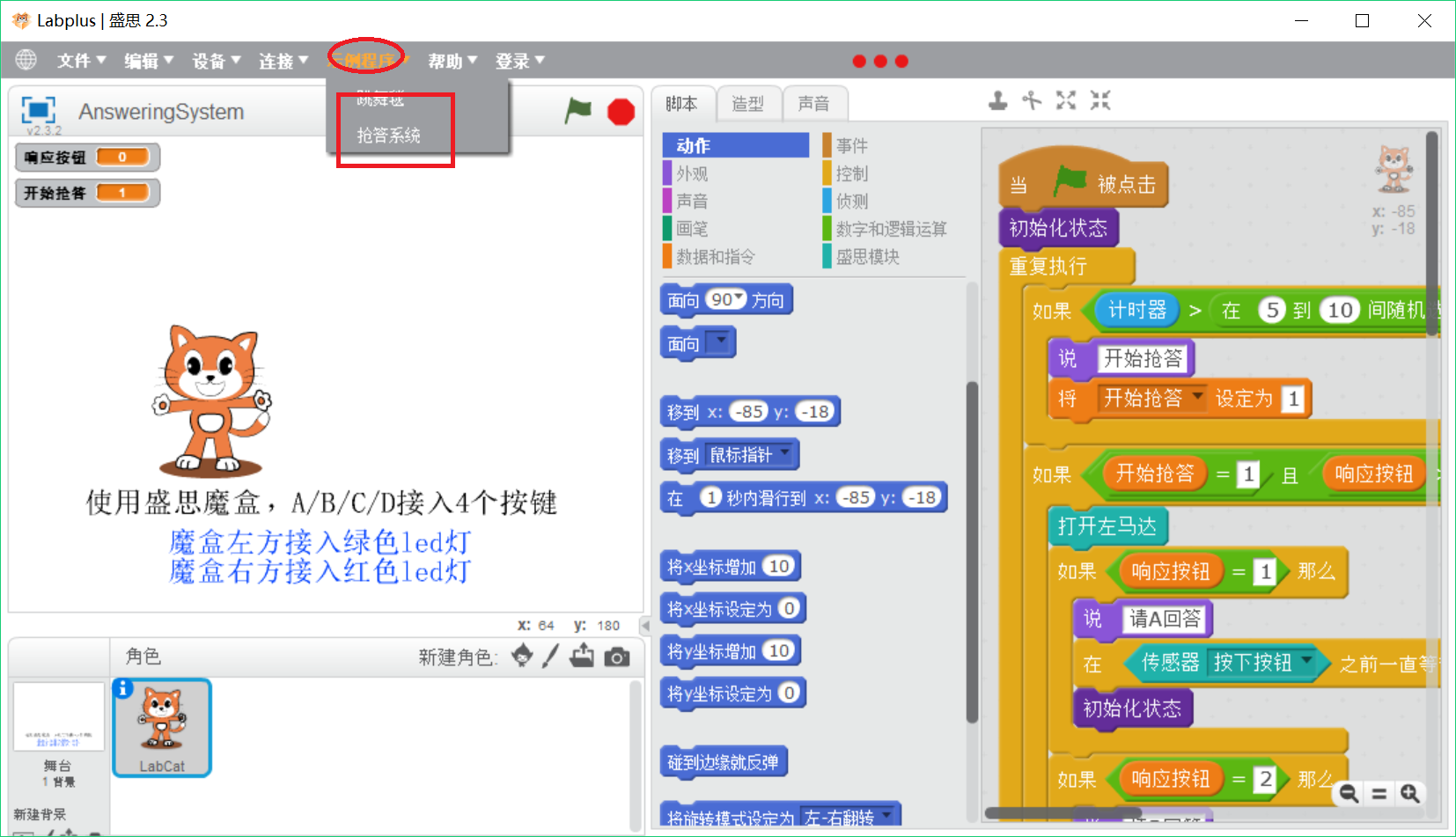This screenshot has height=837, width=1456.
Task: Open LabCat sprite info button
Action: [123, 688]
